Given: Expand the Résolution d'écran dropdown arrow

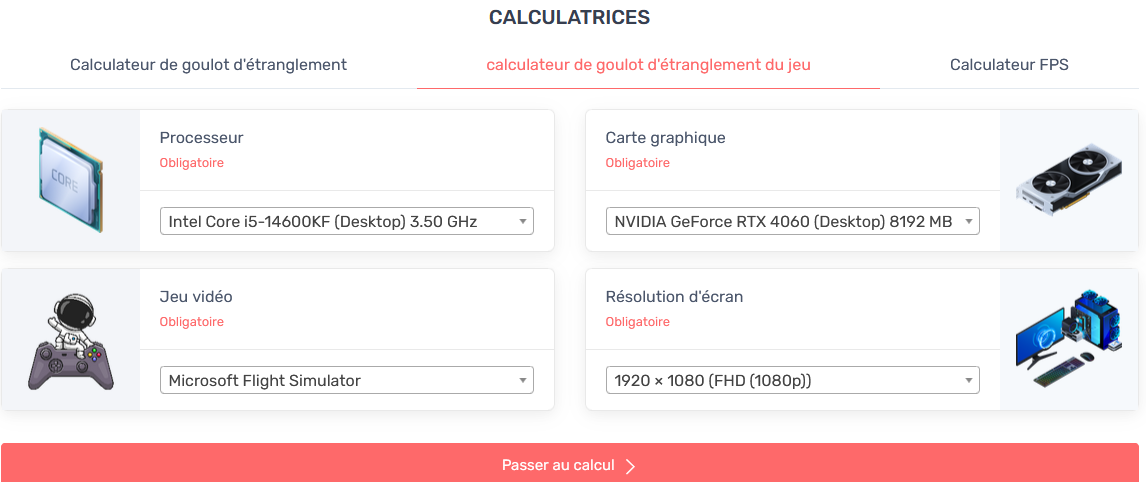Looking at the screenshot, I should click(x=968, y=381).
